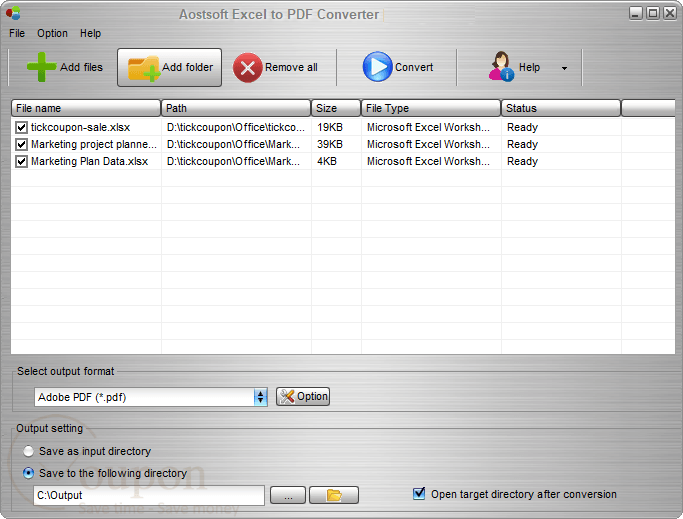Open the Help menu in menu bar
The image size is (683, 519).
click(x=90, y=33)
